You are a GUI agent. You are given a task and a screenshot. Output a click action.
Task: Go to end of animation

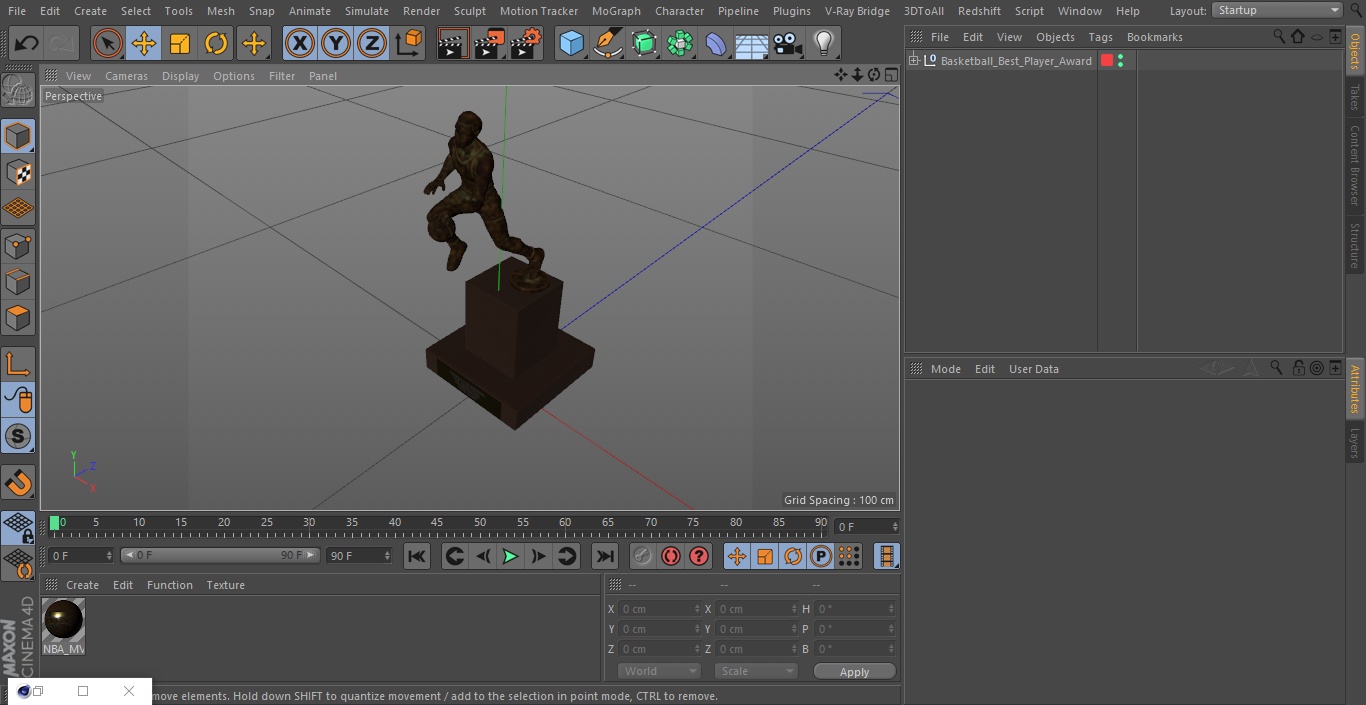click(605, 556)
